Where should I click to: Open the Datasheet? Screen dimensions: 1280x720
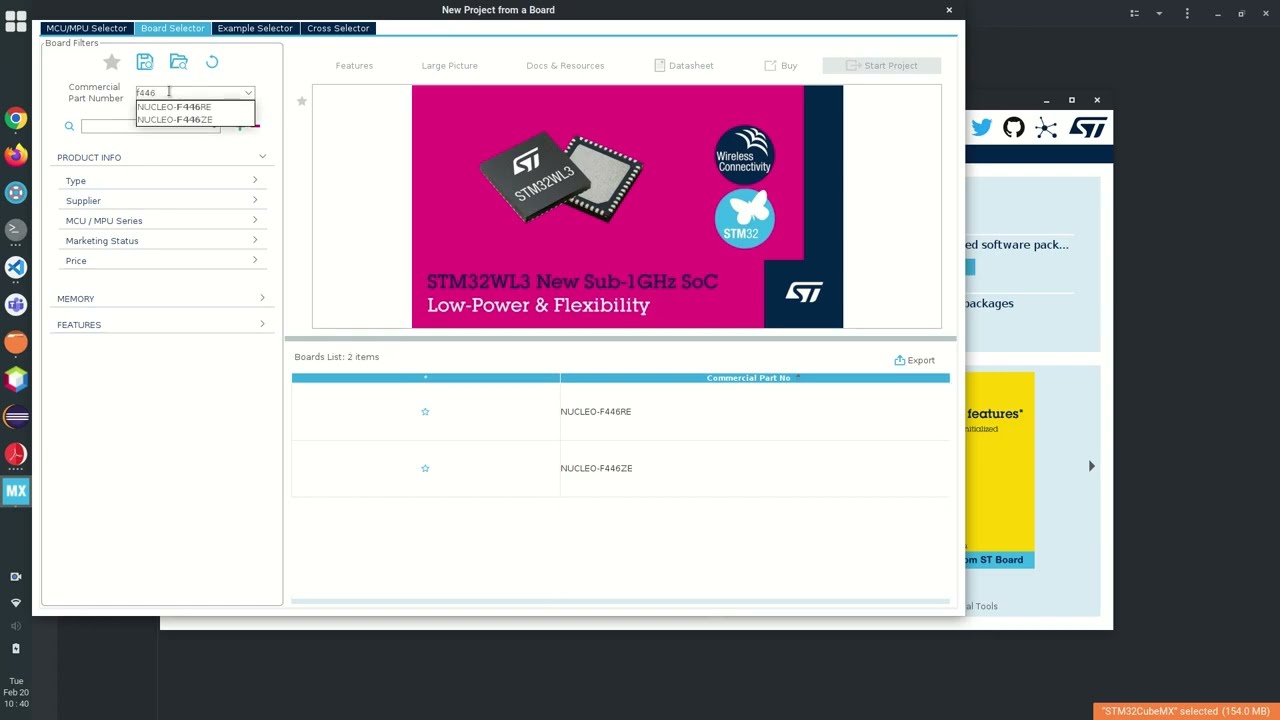(x=684, y=66)
